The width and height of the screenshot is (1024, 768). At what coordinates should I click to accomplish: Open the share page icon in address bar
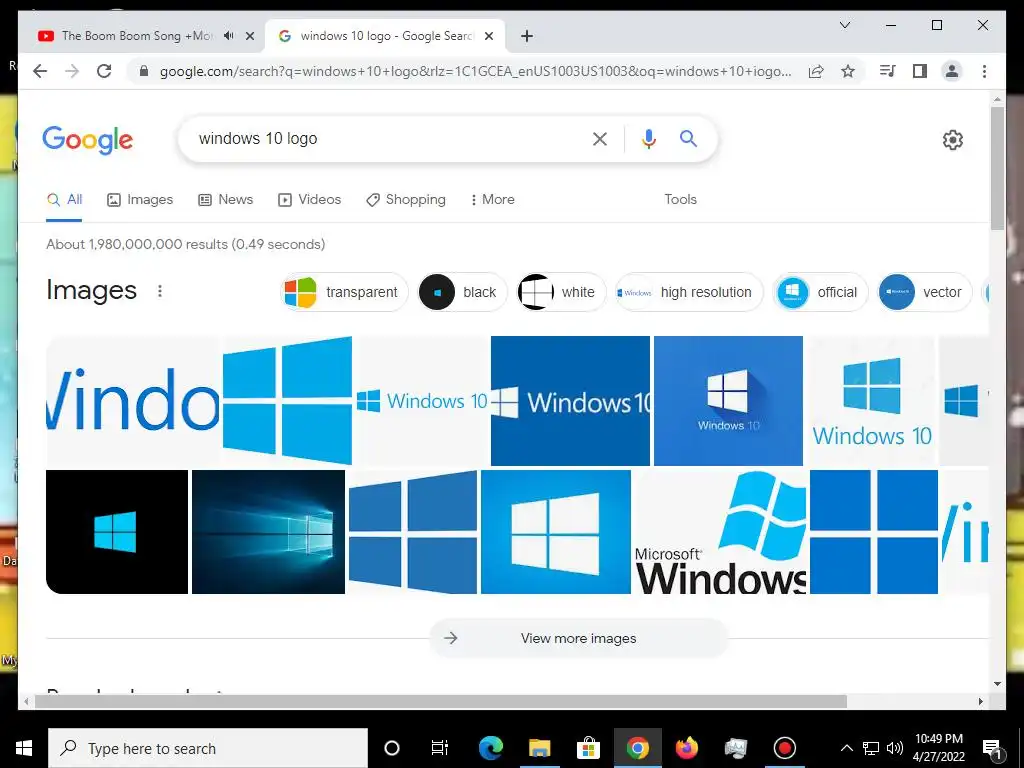(816, 71)
